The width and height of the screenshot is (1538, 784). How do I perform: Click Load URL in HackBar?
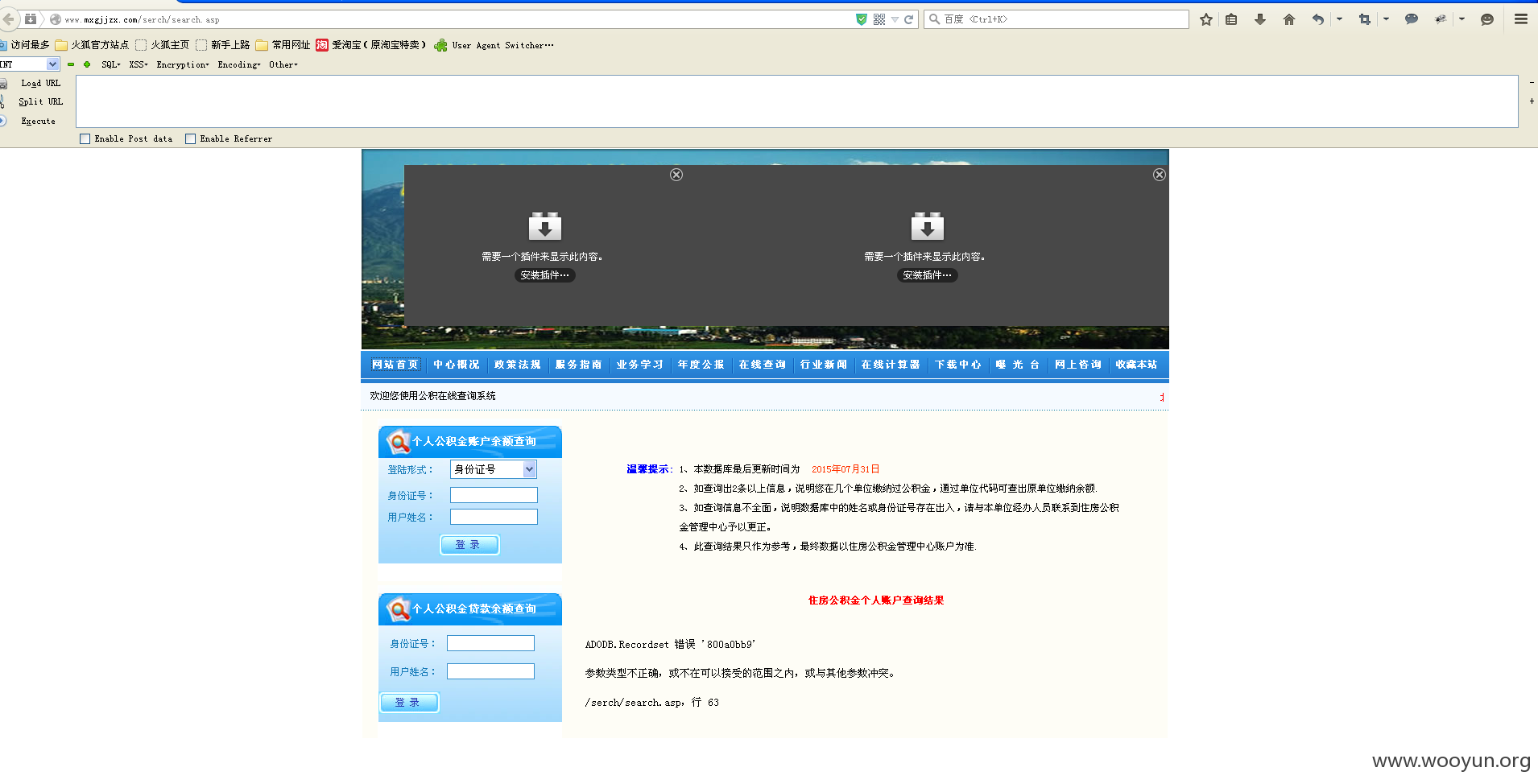pos(40,83)
